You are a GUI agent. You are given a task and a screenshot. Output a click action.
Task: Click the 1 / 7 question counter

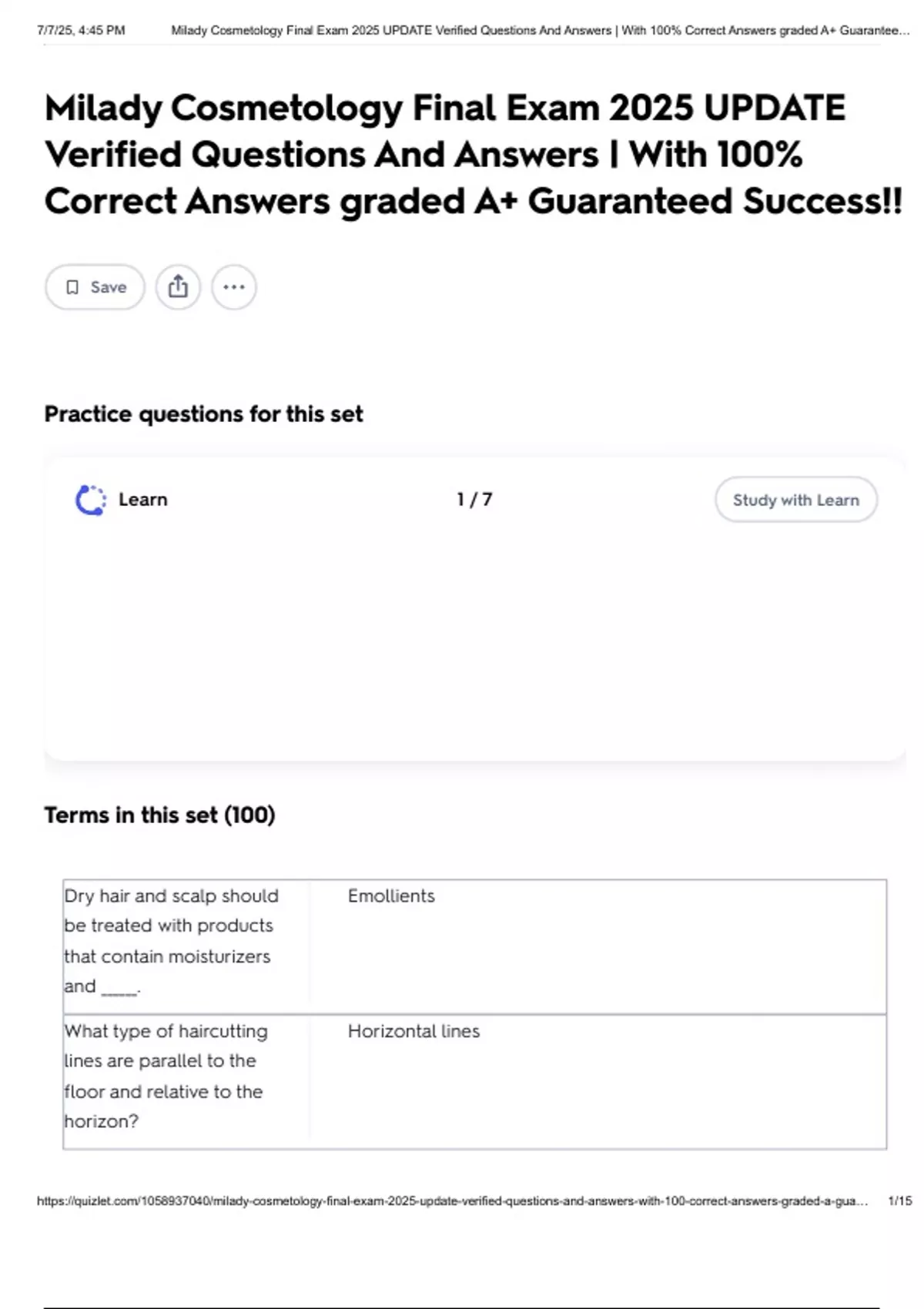(x=474, y=500)
